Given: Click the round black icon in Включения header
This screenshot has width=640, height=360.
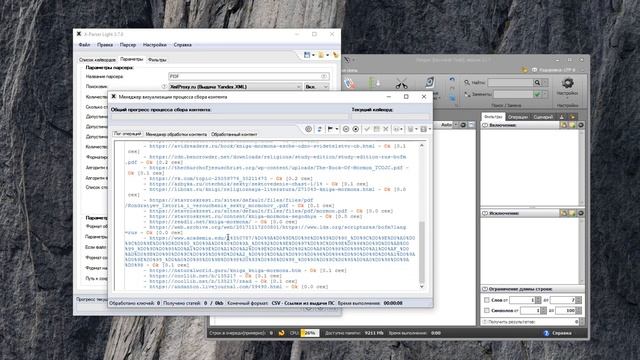Looking at the screenshot, I should pyautogui.click(x=581, y=125).
